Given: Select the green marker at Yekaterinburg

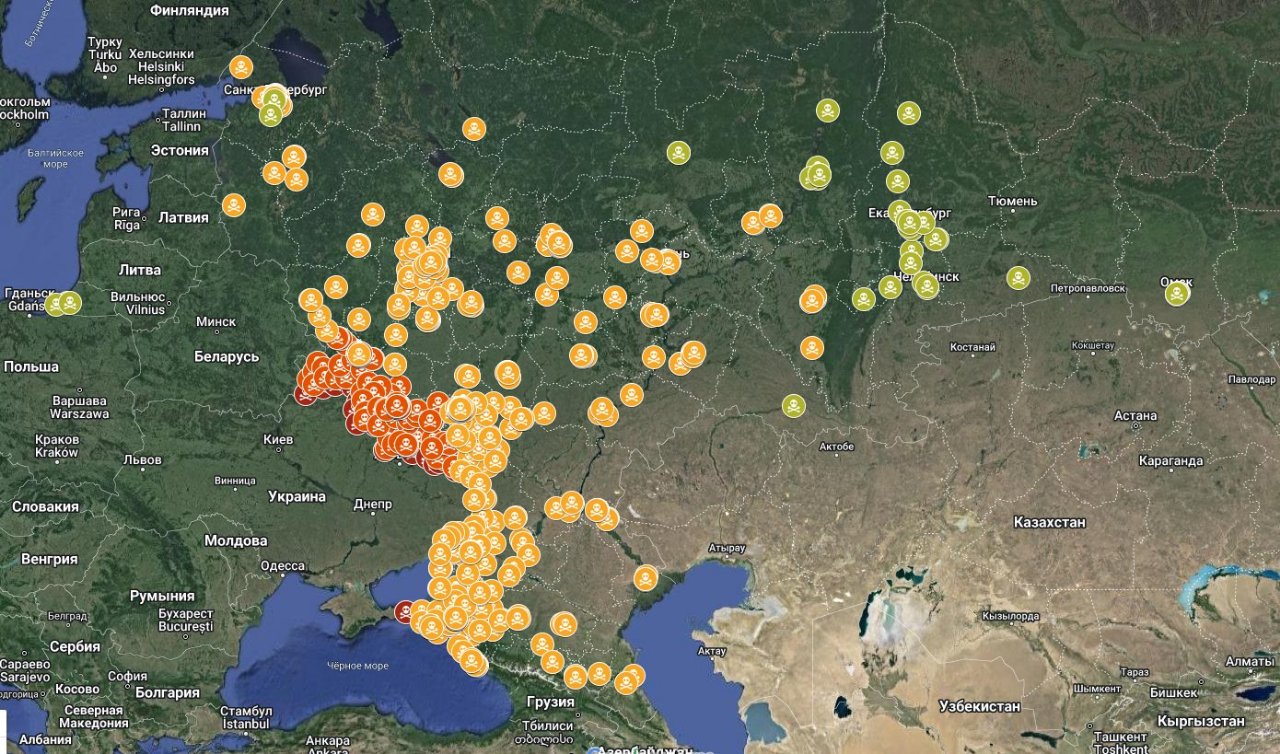Looking at the screenshot, I should (x=909, y=222).
